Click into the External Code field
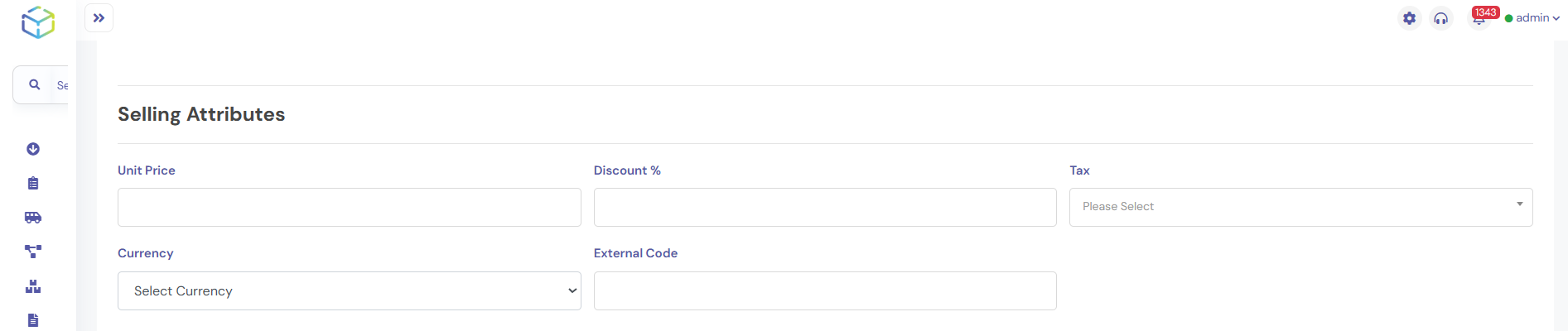Screen dimensions: 1568x331 pos(825,291)
